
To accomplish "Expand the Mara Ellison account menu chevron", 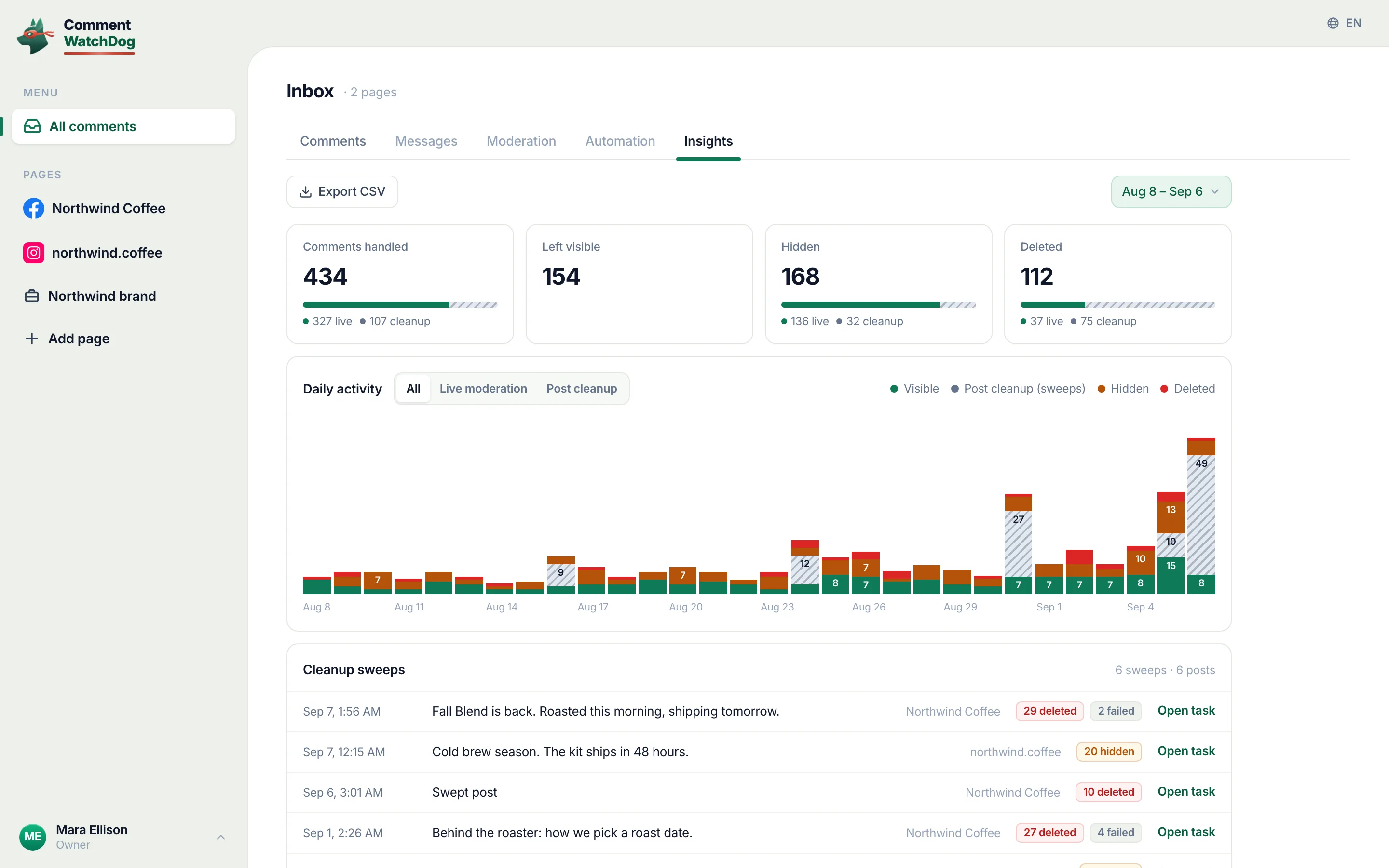I will tap(220, 837).
